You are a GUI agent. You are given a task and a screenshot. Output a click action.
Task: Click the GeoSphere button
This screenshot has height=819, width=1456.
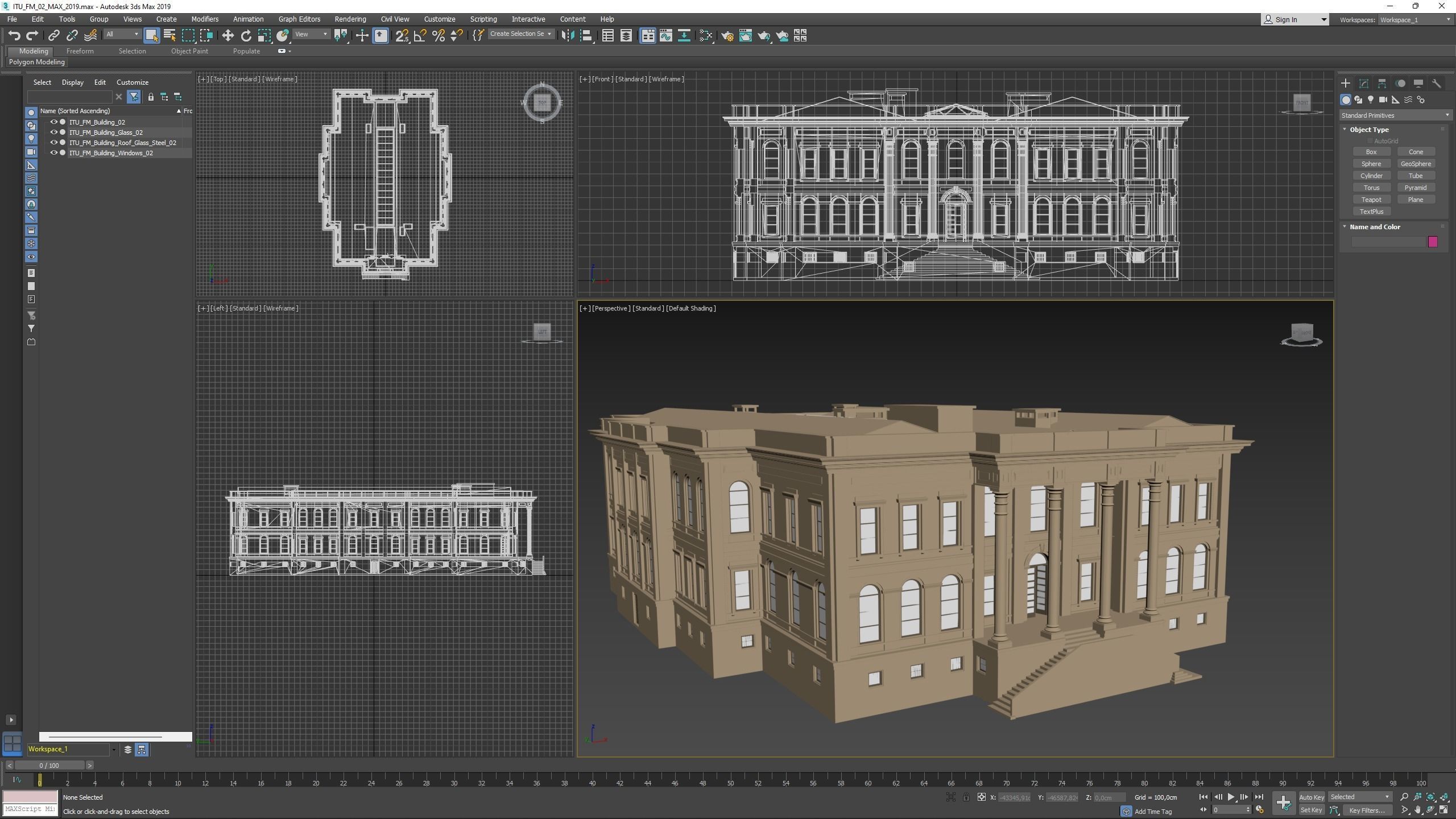click(x=1416, y=164)
